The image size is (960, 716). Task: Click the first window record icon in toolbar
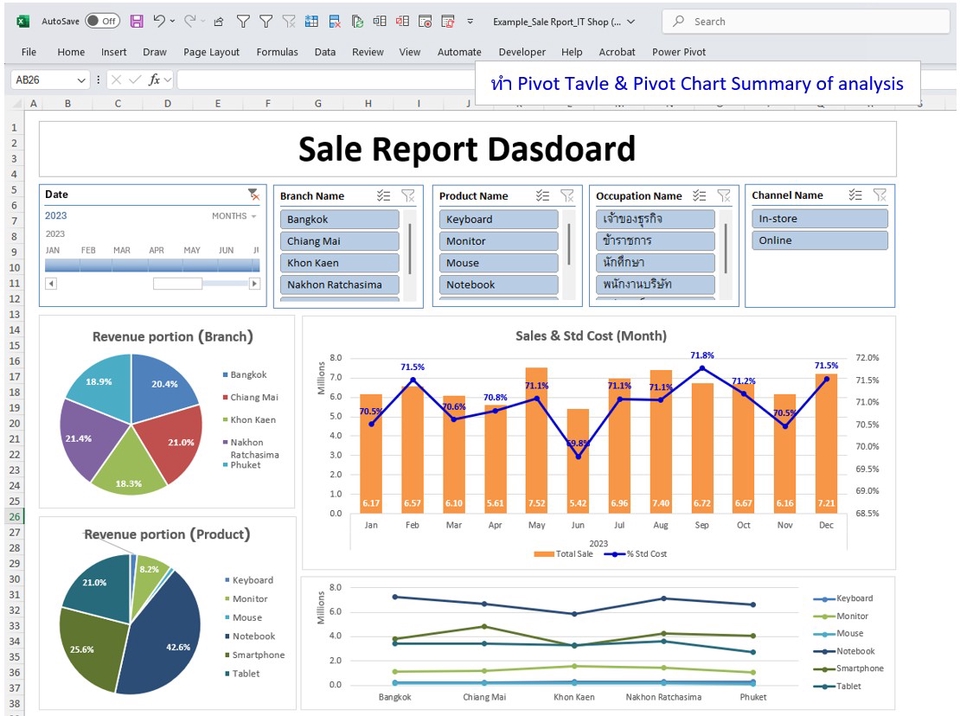[425, 21]
